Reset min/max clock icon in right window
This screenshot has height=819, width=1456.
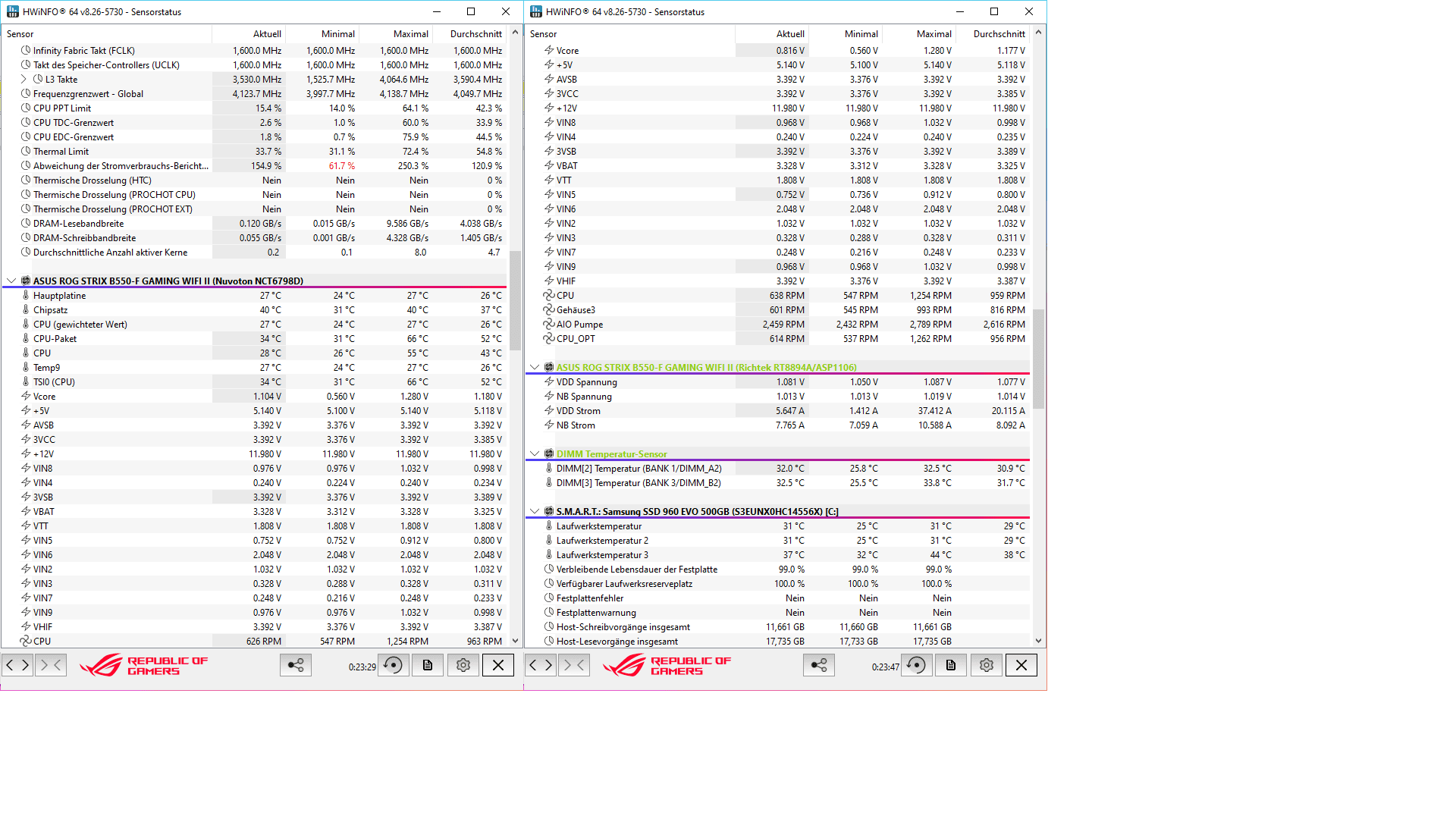click(x=917, y=665)
